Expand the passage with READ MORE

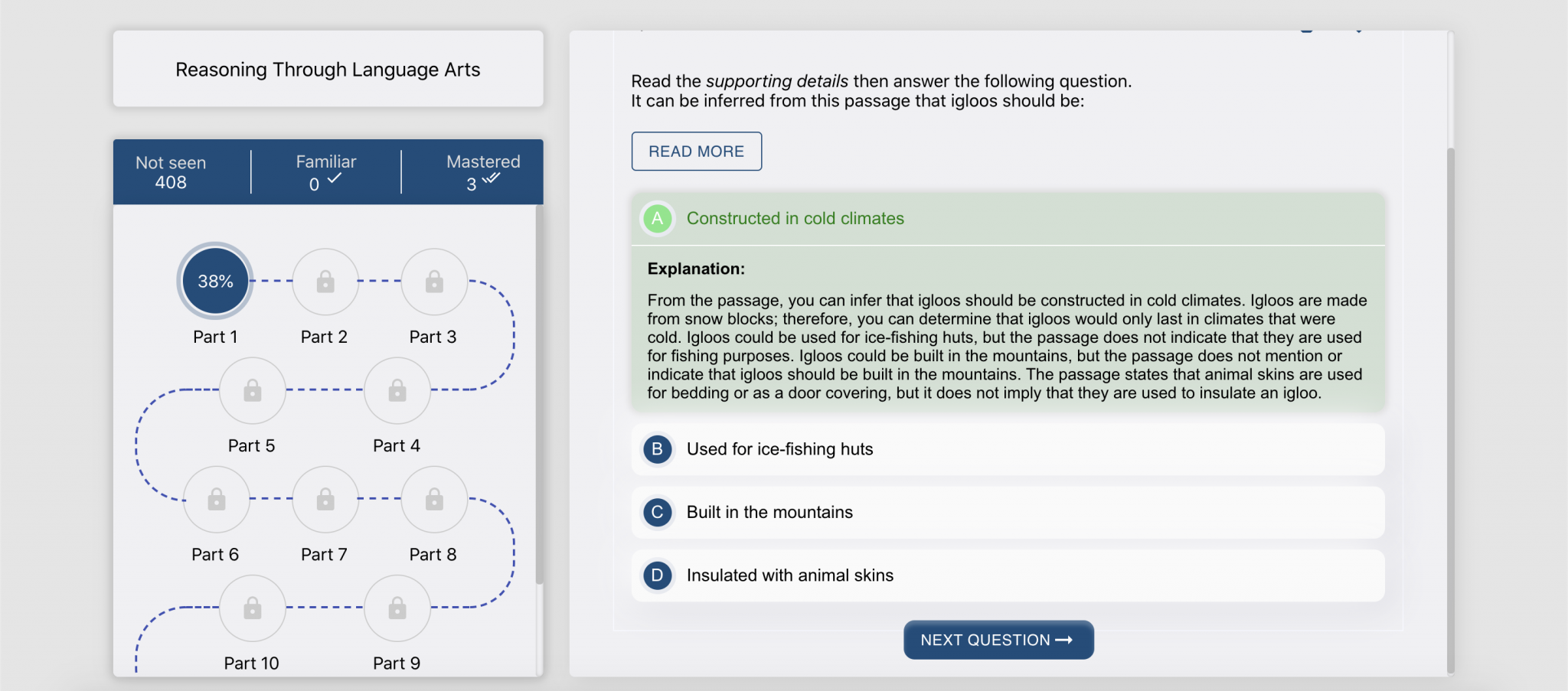[x=696, y=151]
